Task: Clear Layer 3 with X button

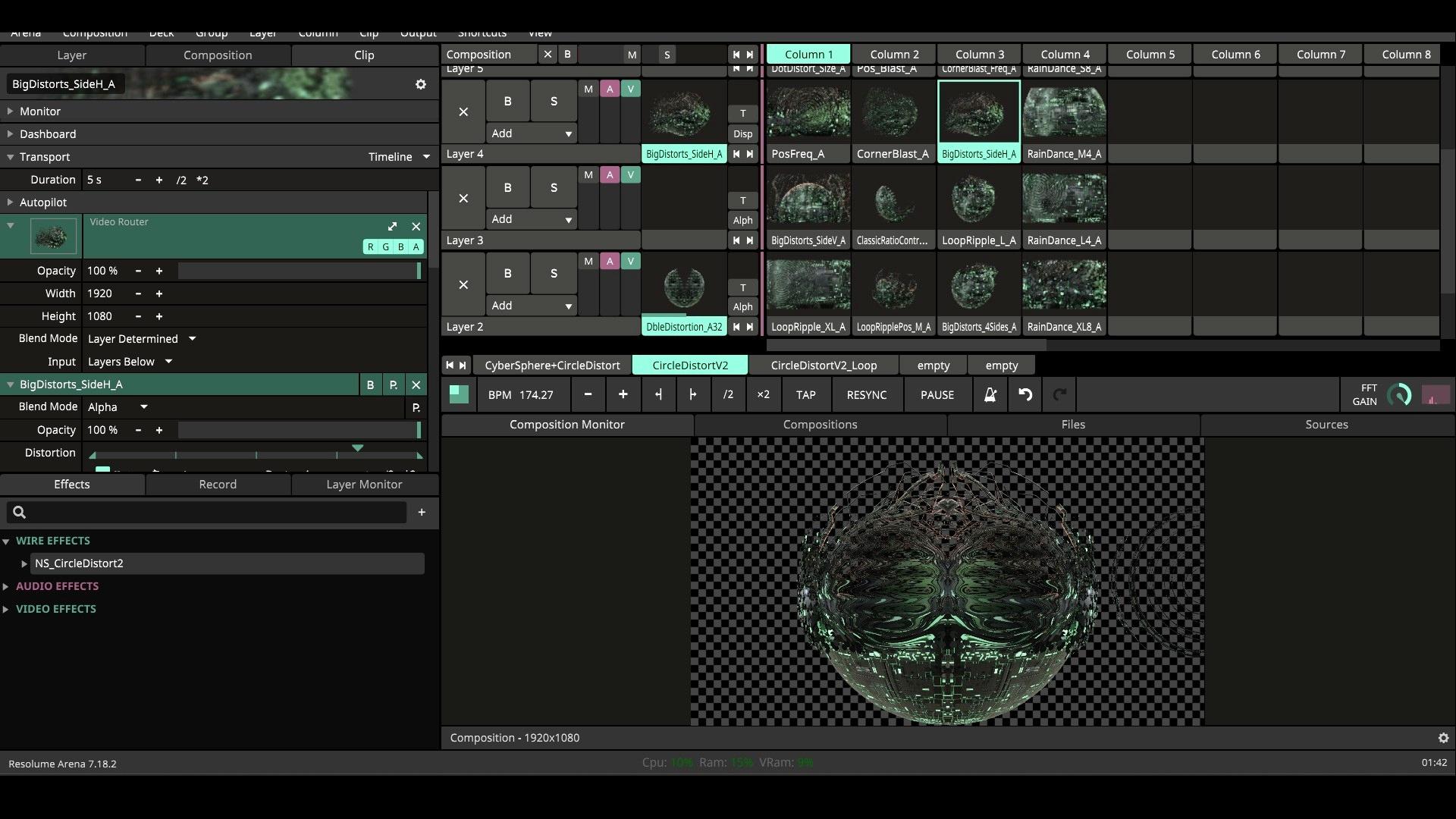Action: coord(463,199)
